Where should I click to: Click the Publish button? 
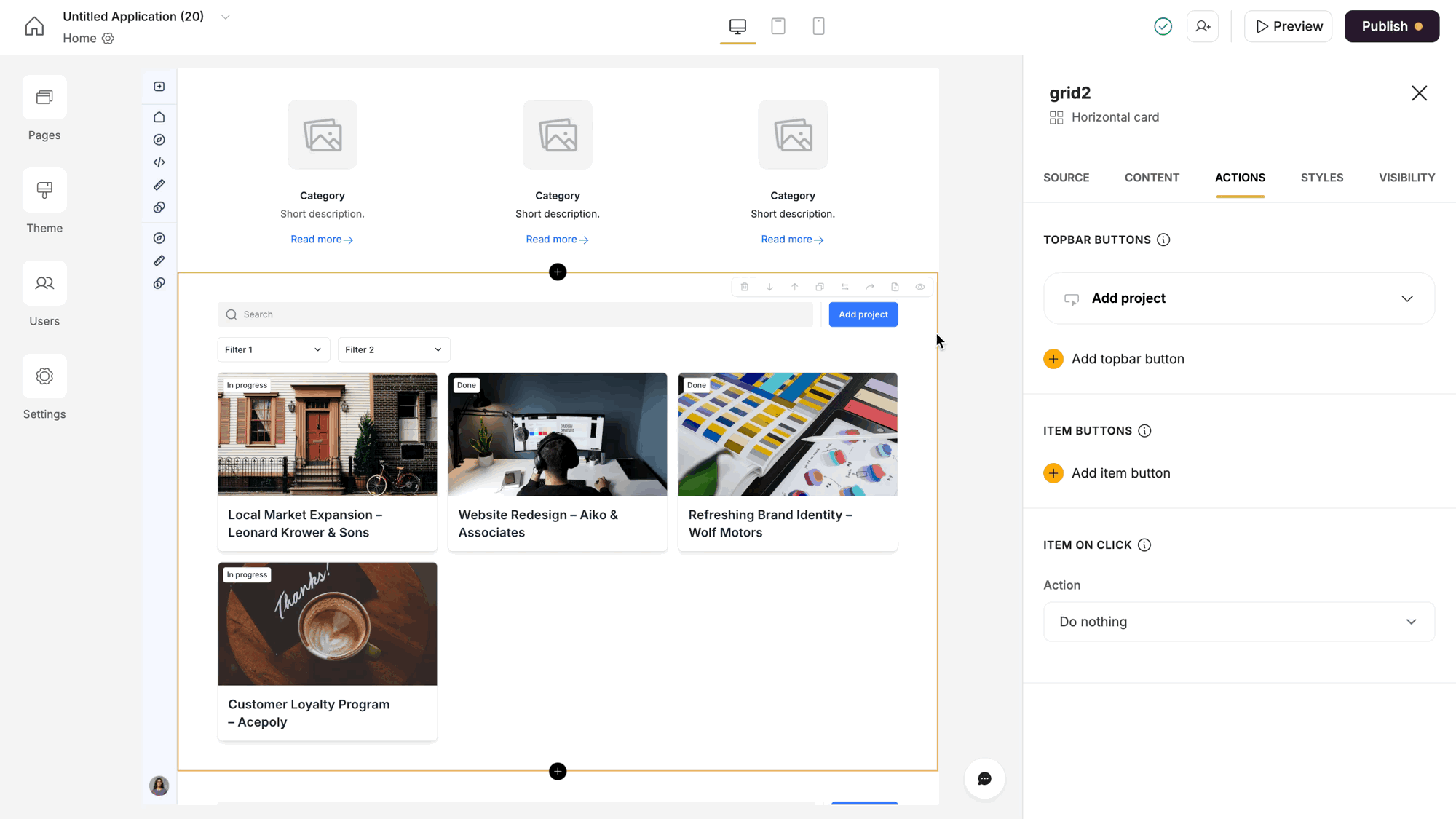(x=1390, y=27)
